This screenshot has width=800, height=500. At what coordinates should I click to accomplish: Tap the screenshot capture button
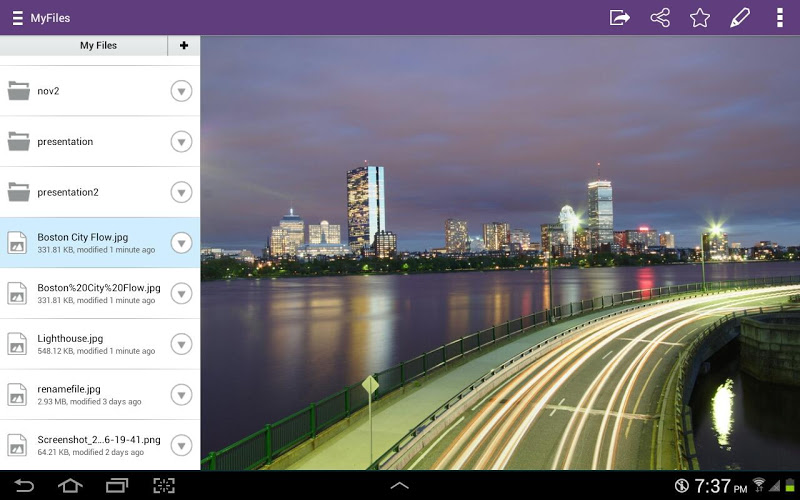click(164, 485)
